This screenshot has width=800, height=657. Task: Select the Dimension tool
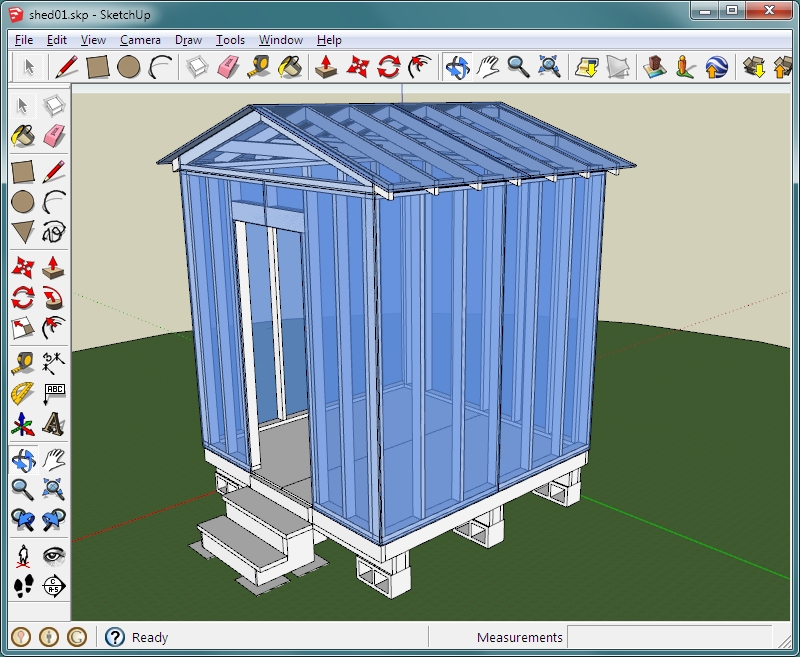point(54,363)
